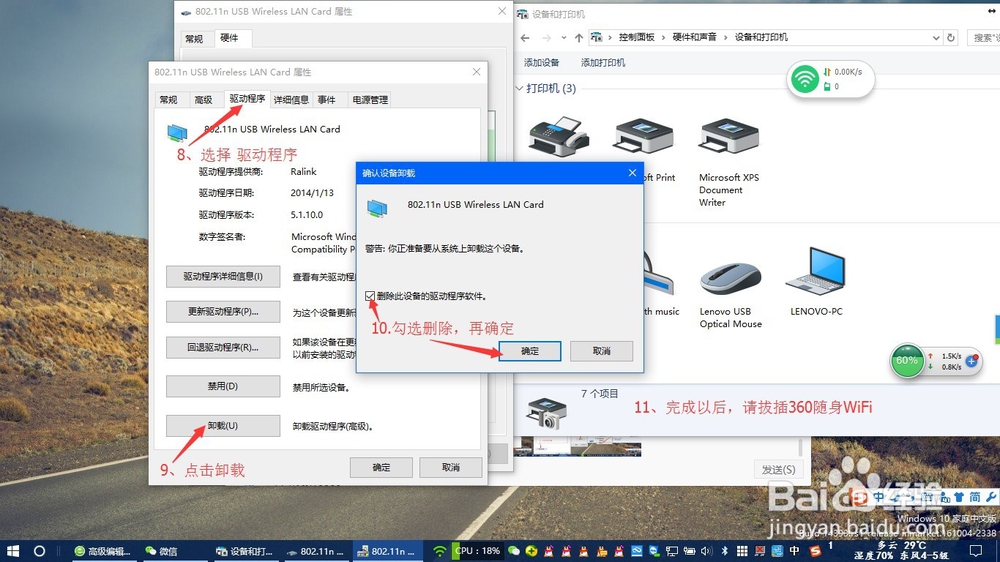Screen dimensions: 1000x562
Task: Click WeChat tray icon
Action: (x=513, y=551)
